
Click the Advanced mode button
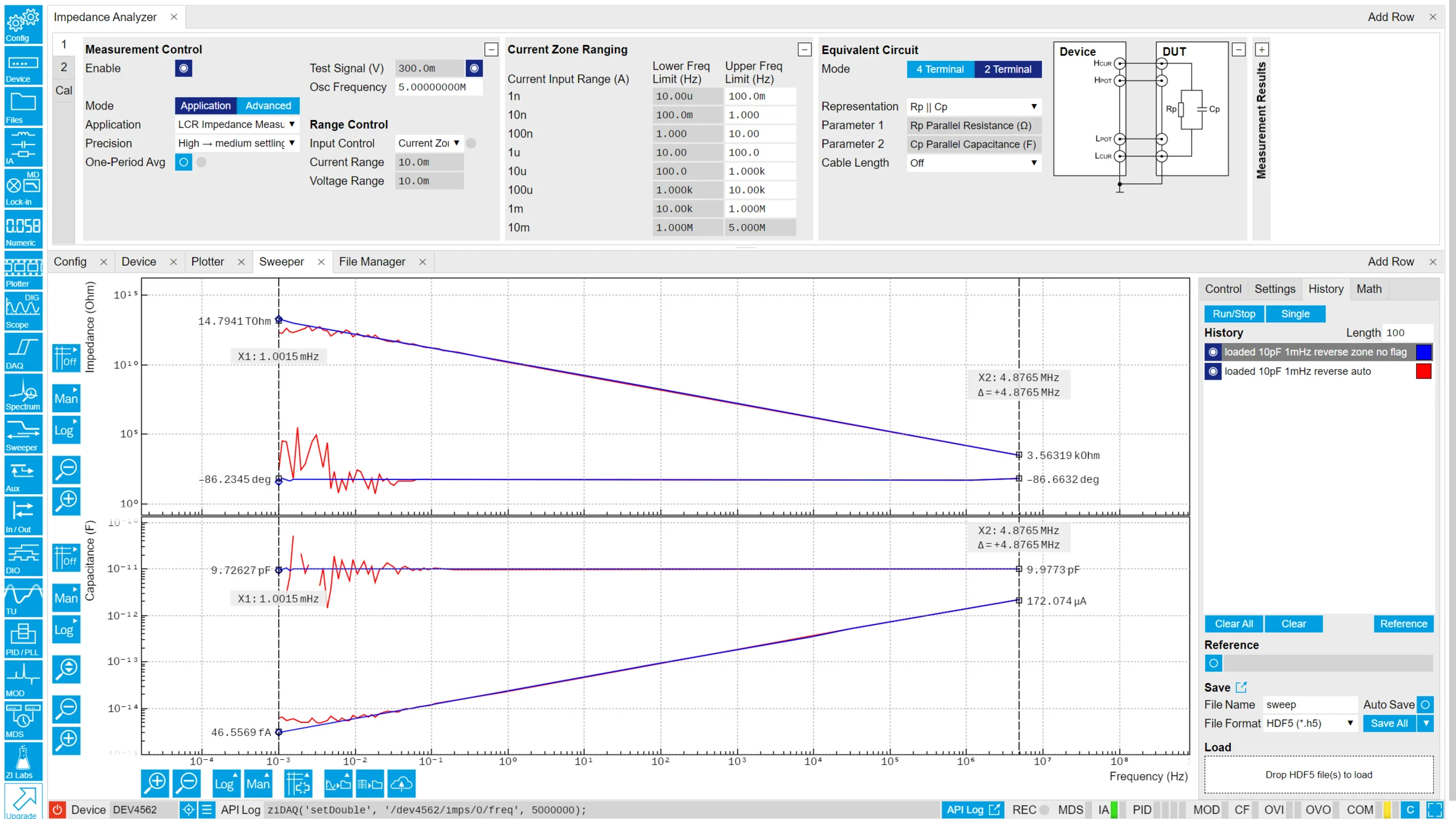268,106
